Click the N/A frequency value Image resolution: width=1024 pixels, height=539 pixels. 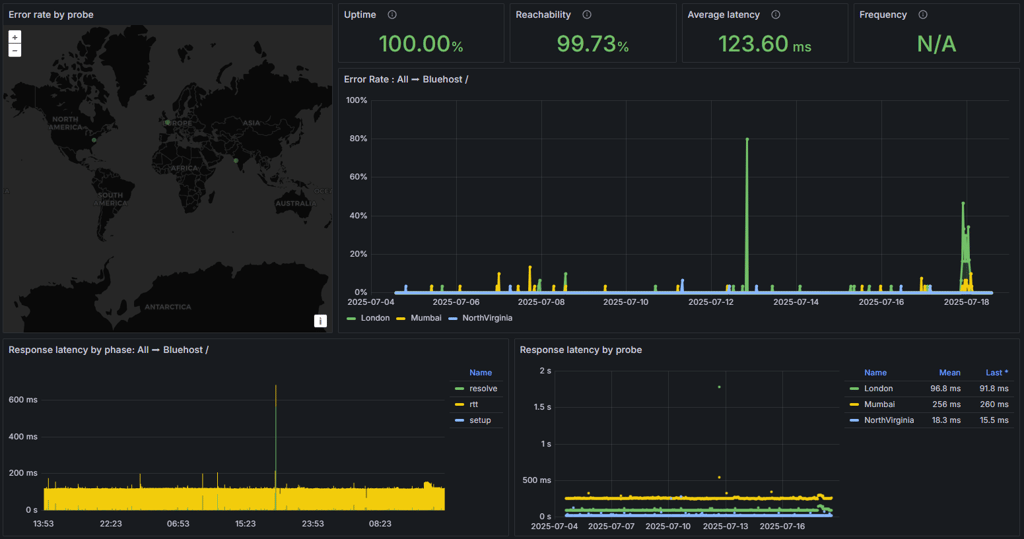coord(936,44)
